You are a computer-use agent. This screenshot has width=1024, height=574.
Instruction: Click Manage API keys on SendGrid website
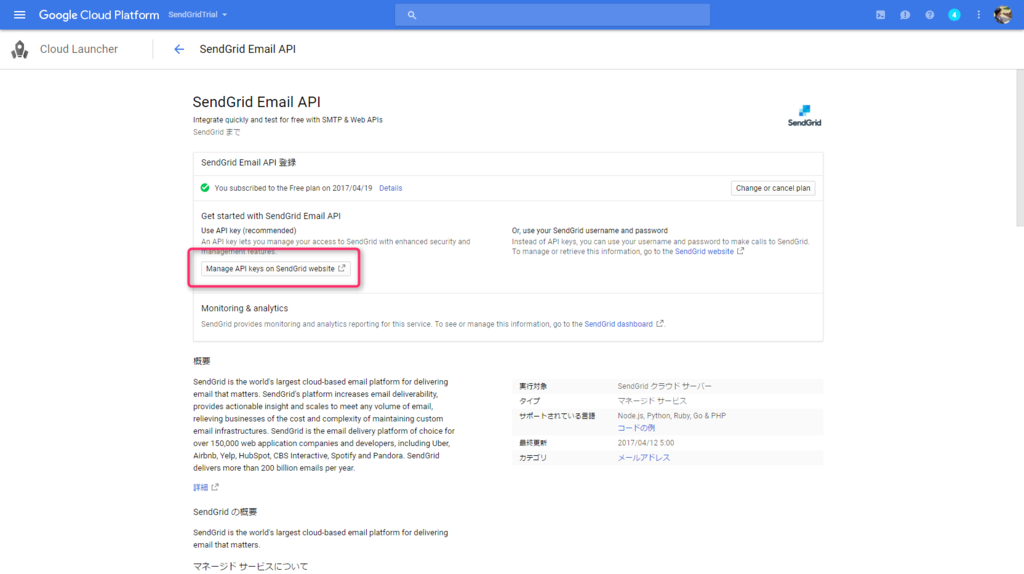coord(275,268)
